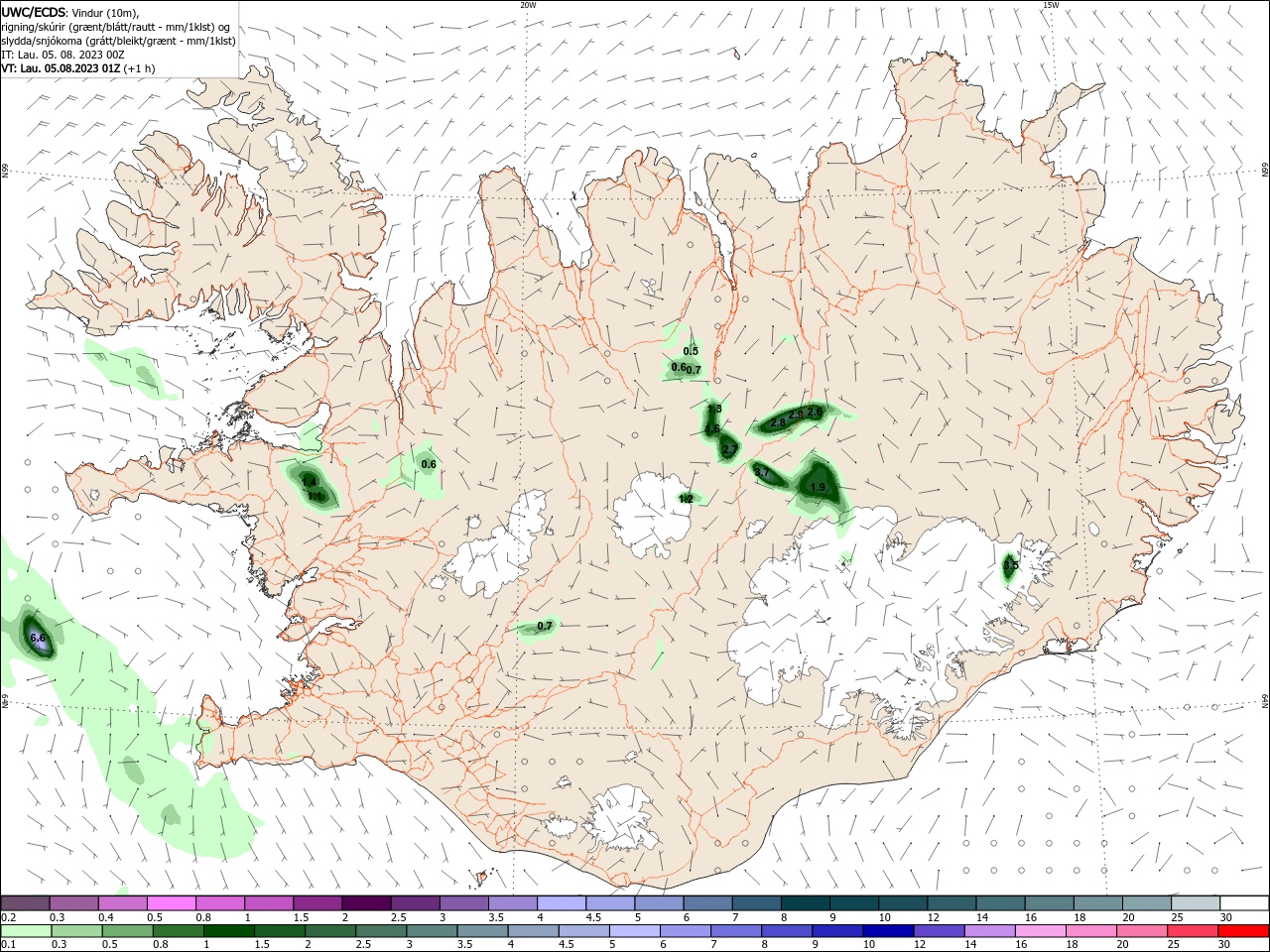The height and width of the screenshot is (952, 1270).
Task: Select the 1.3 precipitation label on the map
Action: click(x=714, y=409)
